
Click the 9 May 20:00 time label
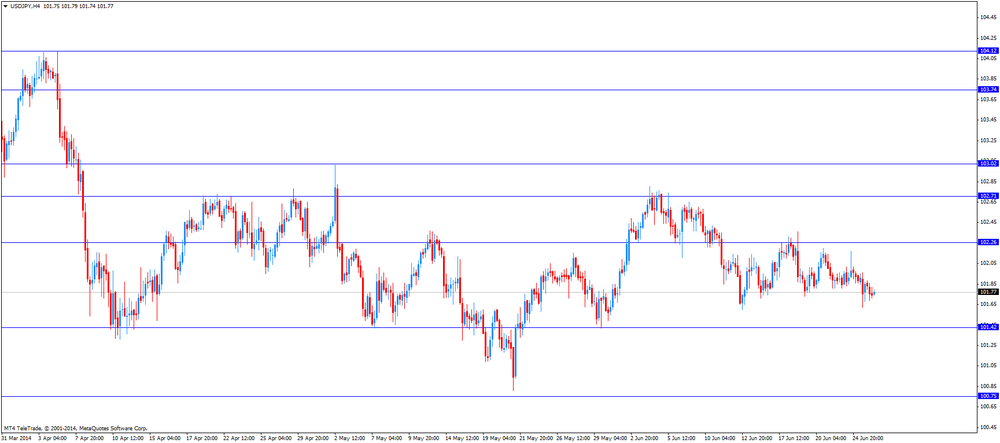coord(423,439)
